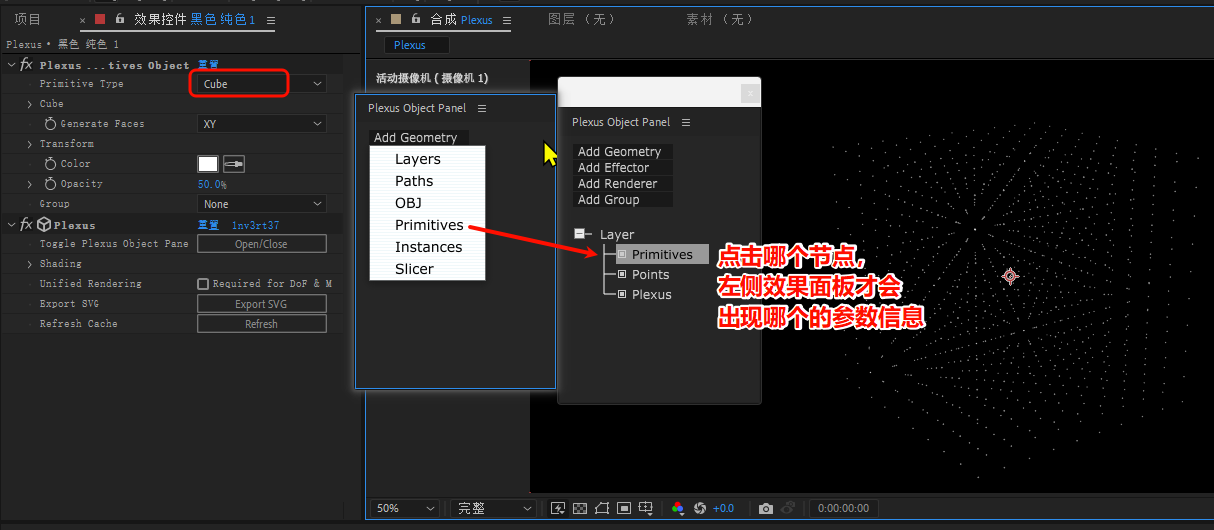The height and width of the screenshot is (530, 1214).
Task: Switch to the 效果控件 tab
Action: coord(194,19)
